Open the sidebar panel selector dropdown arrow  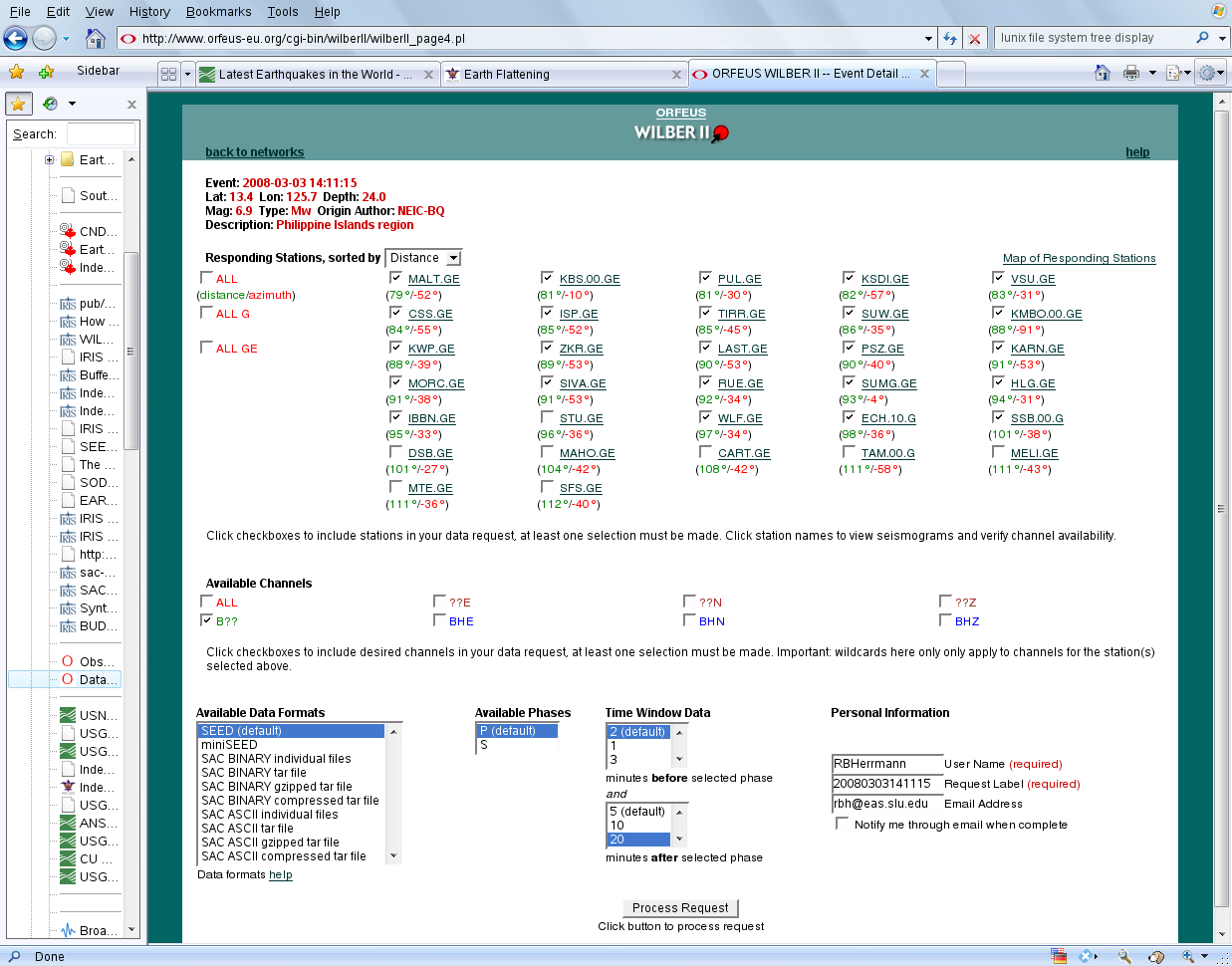[x=72, y=104]
